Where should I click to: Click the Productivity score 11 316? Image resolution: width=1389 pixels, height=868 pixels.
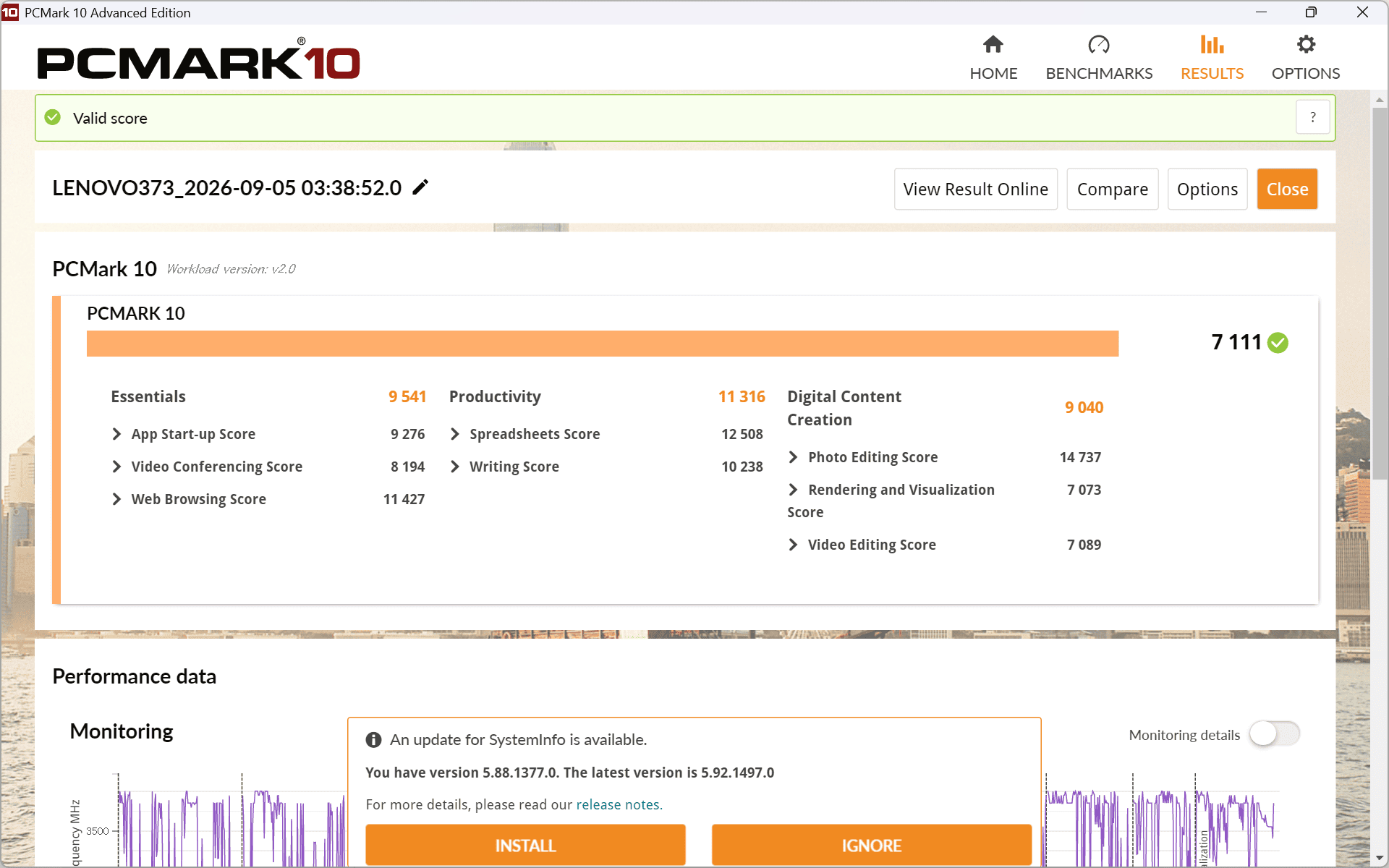(742, 396)
